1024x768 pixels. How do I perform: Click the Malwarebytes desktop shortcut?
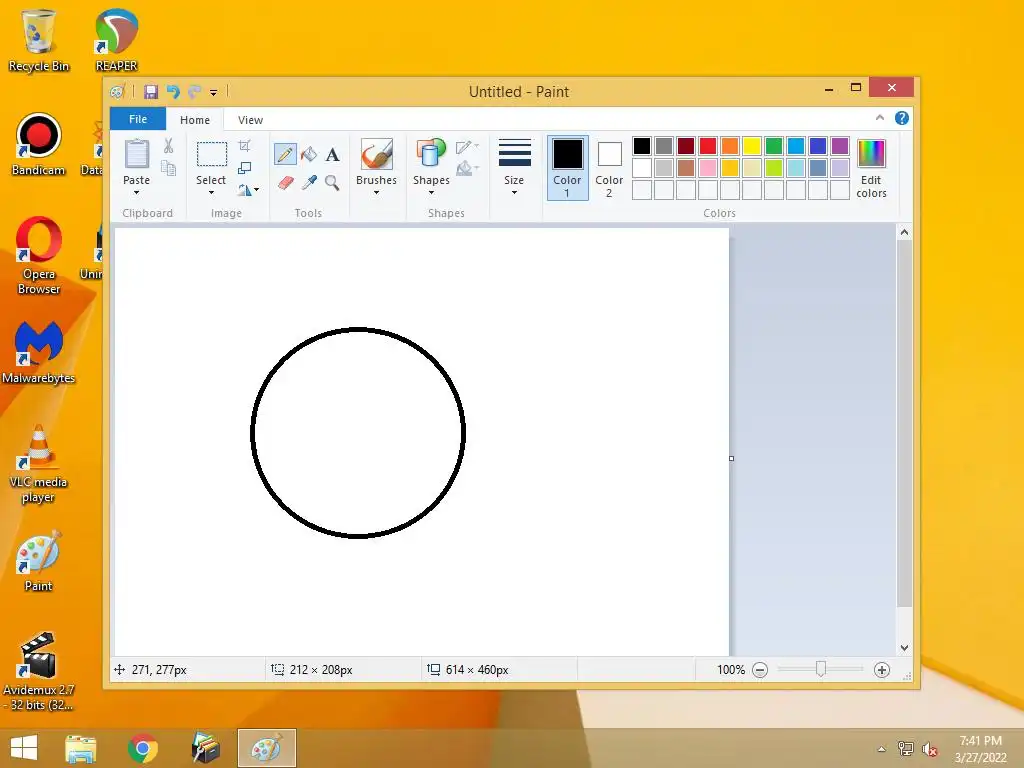click(x=39, y=353)
